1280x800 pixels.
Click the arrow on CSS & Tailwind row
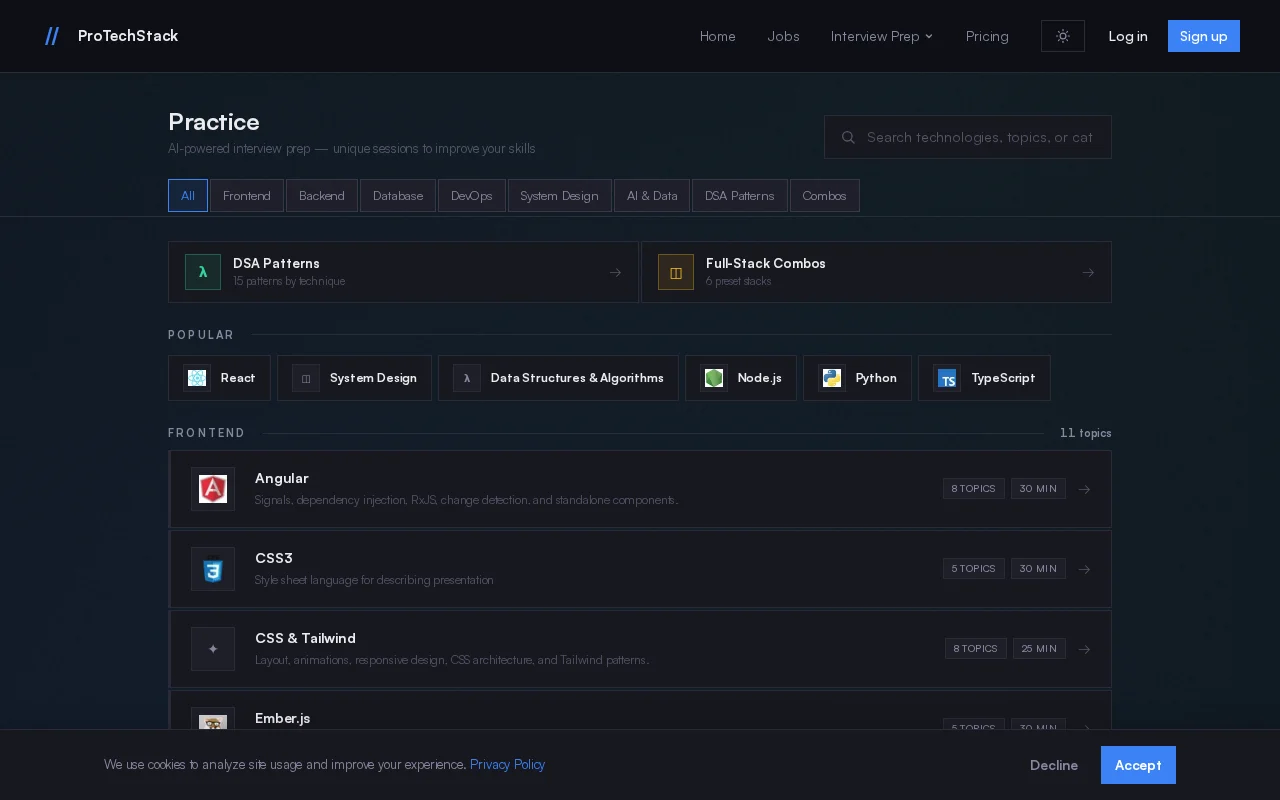(1084, 649)
